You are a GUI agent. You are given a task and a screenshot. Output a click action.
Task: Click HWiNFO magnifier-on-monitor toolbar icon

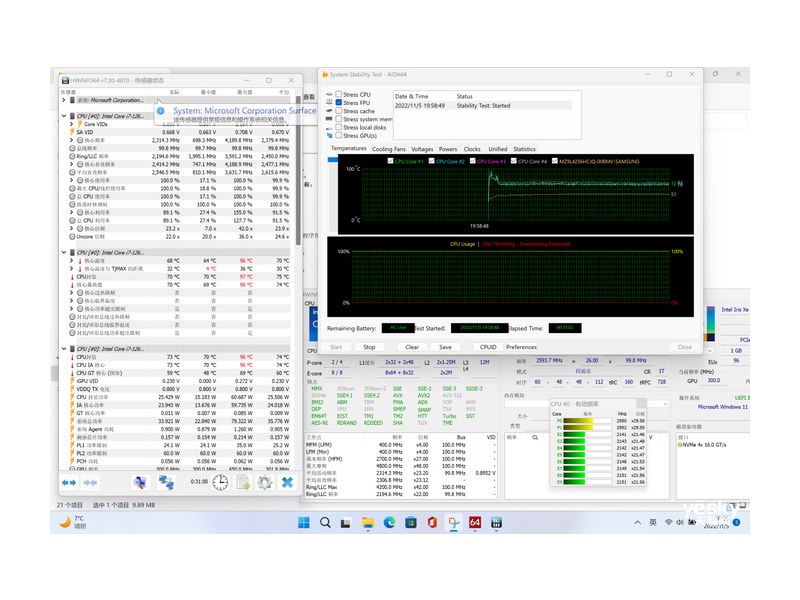point(140,482)
